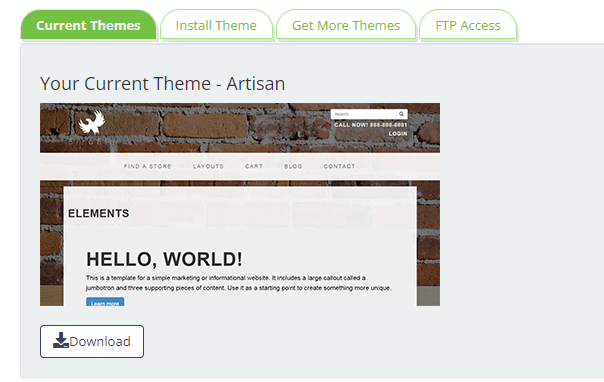
Task: Click LOGIN in the theme preview
Action: (x=398, y=134)
